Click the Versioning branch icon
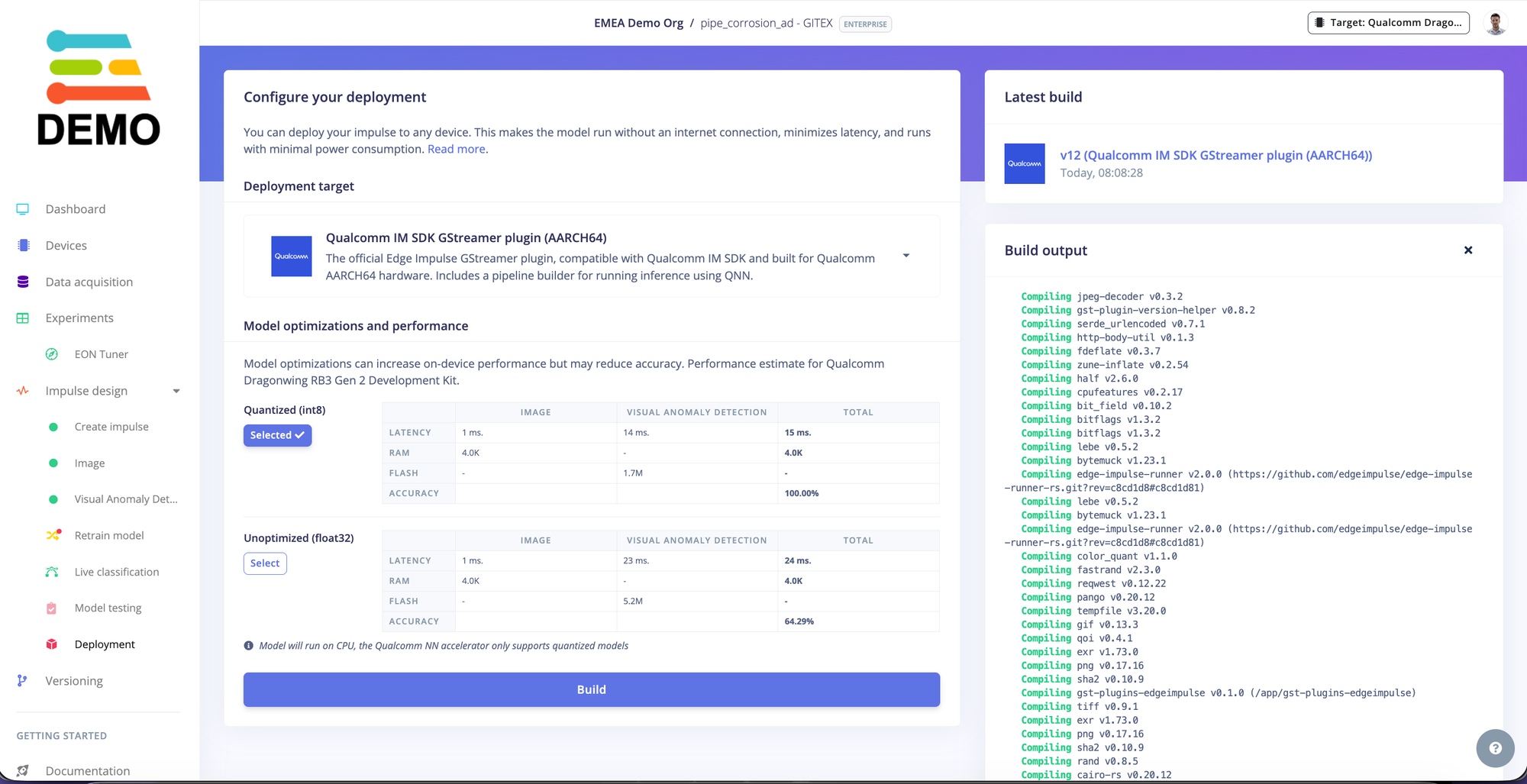This screenshot has height=784, width=1527. click(x=22, y=681)
